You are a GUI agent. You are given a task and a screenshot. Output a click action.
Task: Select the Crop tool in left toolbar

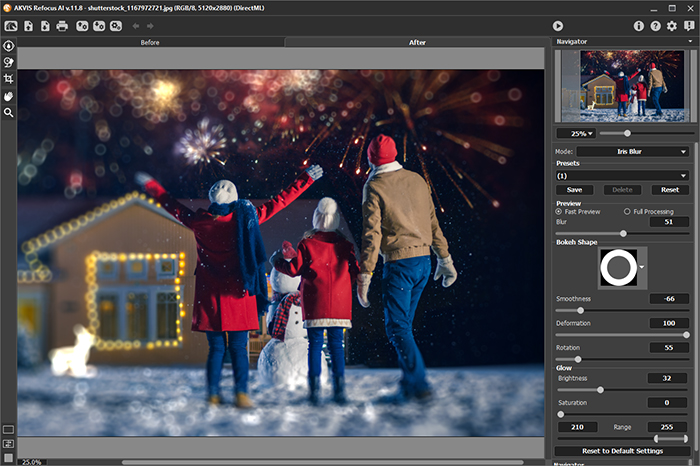tap(9, 78)
